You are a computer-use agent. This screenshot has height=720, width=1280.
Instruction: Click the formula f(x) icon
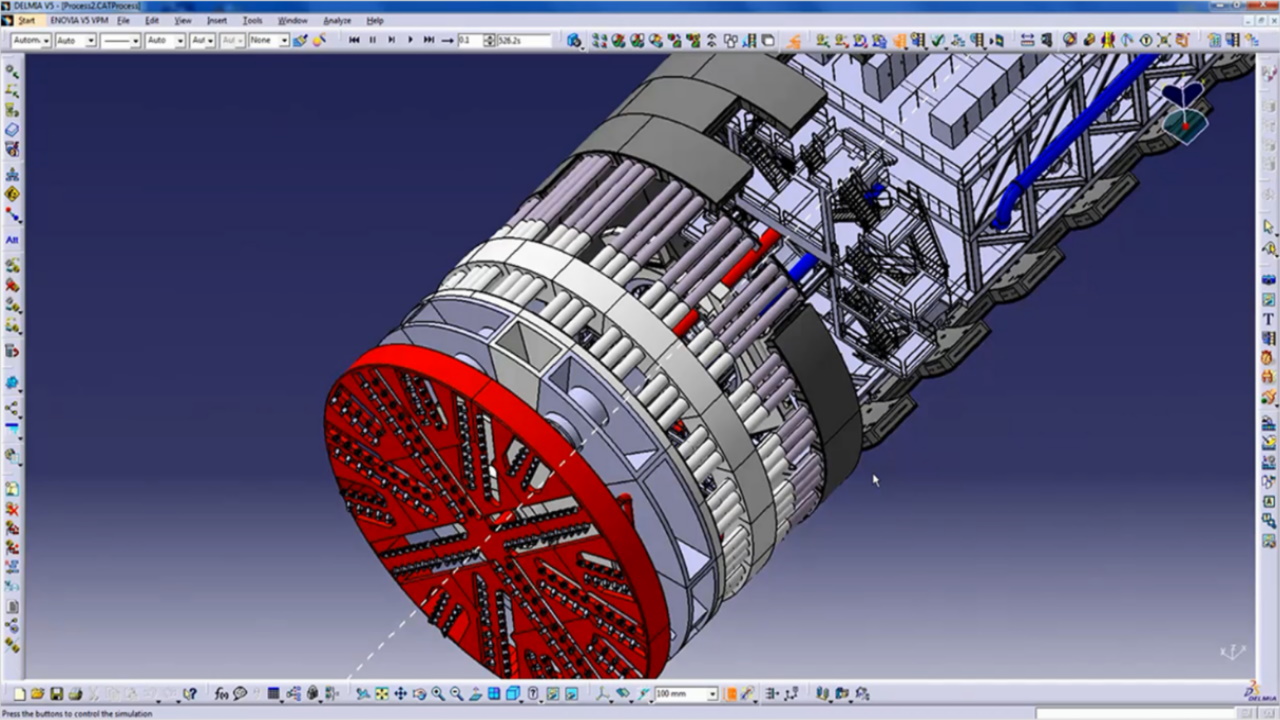coord(221,693)
